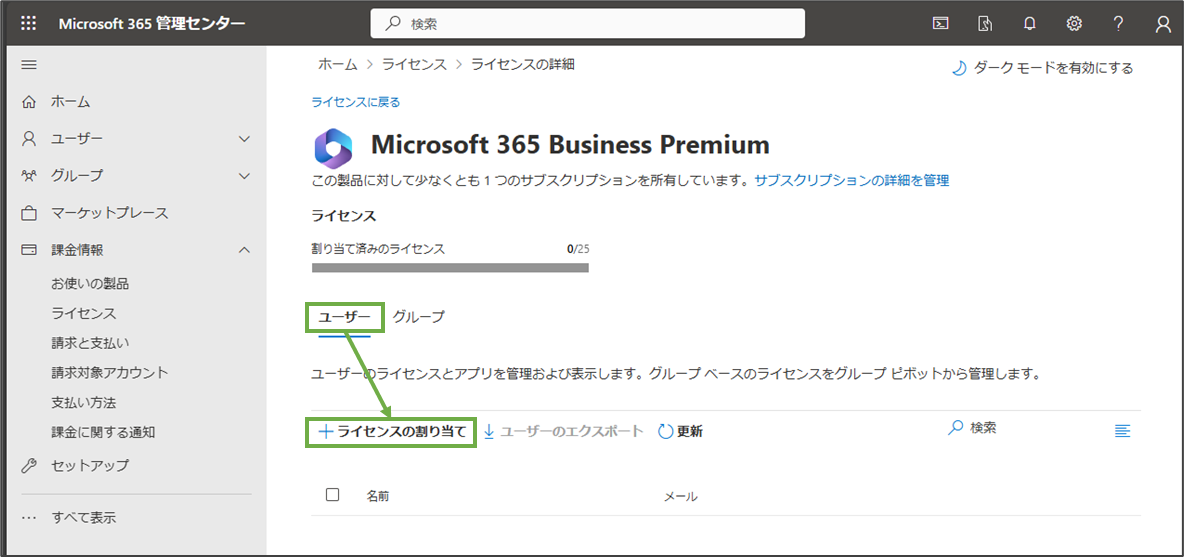The height and width of the screenshot is (557, 1184).
Task: Enable ダーク モードを有効にする
Action: pos(1042,69)
